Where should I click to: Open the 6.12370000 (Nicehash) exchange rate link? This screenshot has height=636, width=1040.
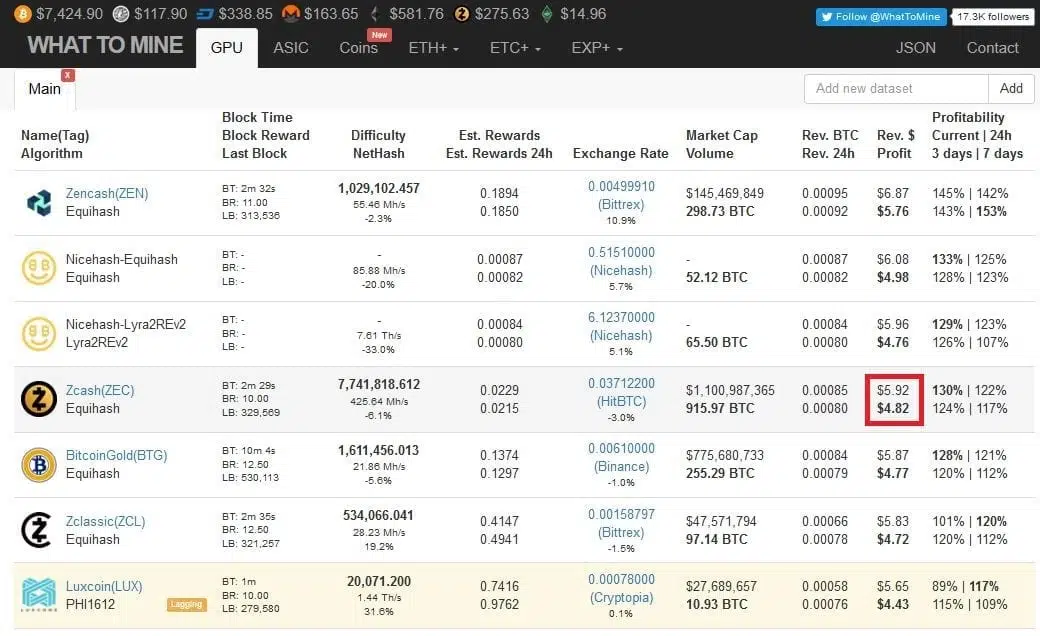[621, 326]
